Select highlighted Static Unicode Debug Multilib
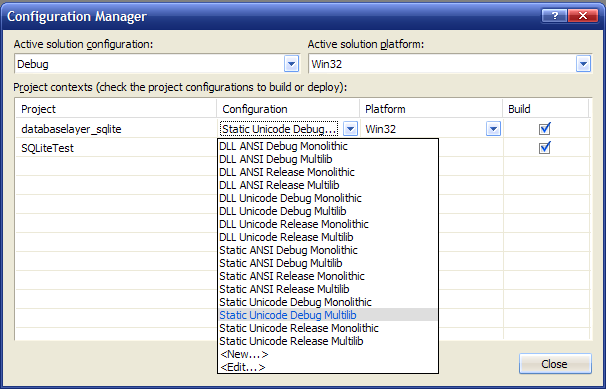Image resolution: width=606 pixels, height=389 pixels. pyautogui.click(x=328, y=315)
